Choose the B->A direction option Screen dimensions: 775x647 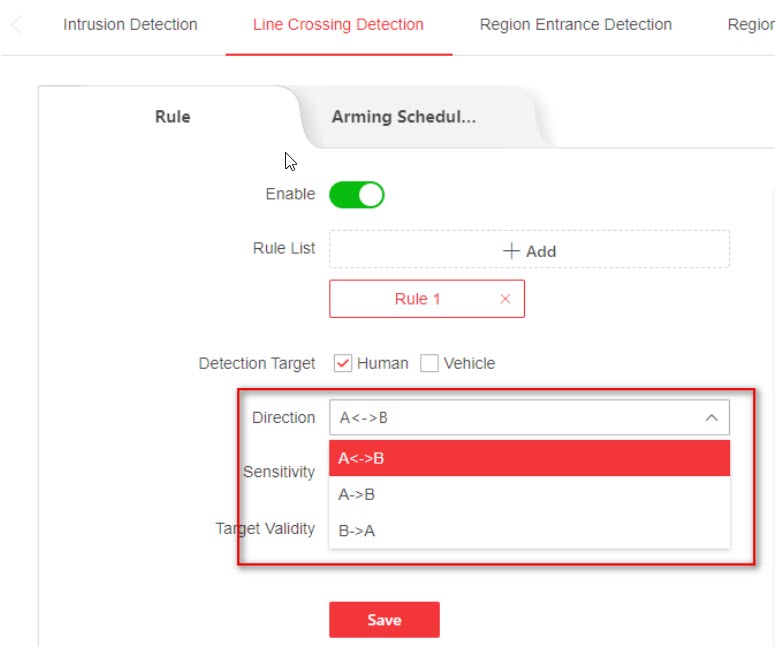coord(357,531)
